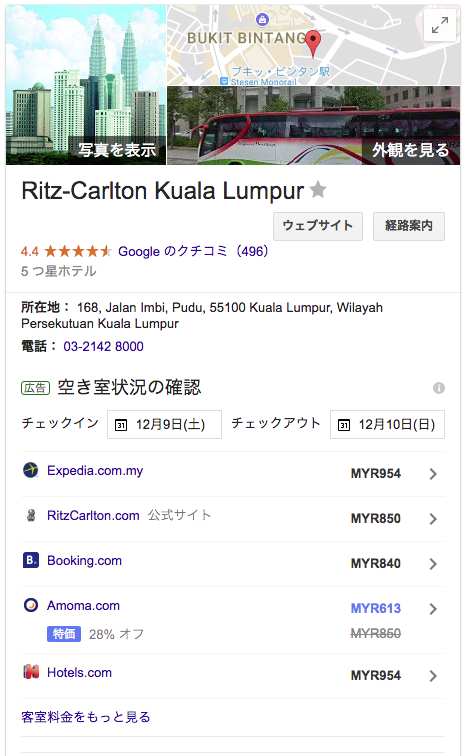Expand Hotels.com row chevron arrow
Screen dimensions: 469x756
(433, 676)
